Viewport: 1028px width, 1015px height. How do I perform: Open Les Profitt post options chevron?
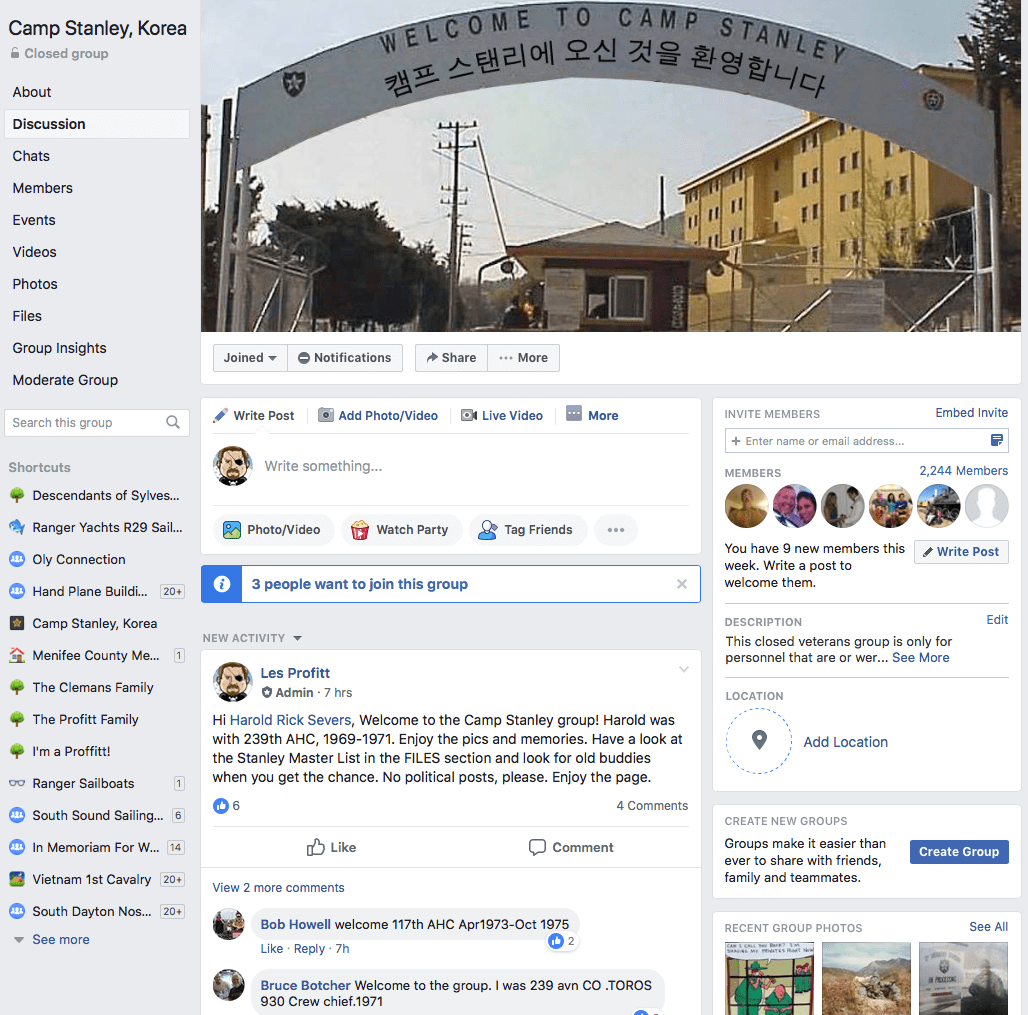click(x=684, y=669)
